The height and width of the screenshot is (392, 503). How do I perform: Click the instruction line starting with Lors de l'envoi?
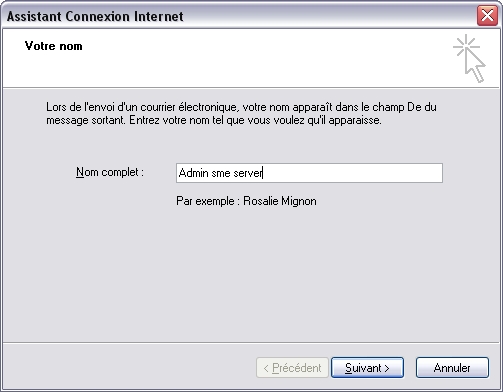pos(241,107)
